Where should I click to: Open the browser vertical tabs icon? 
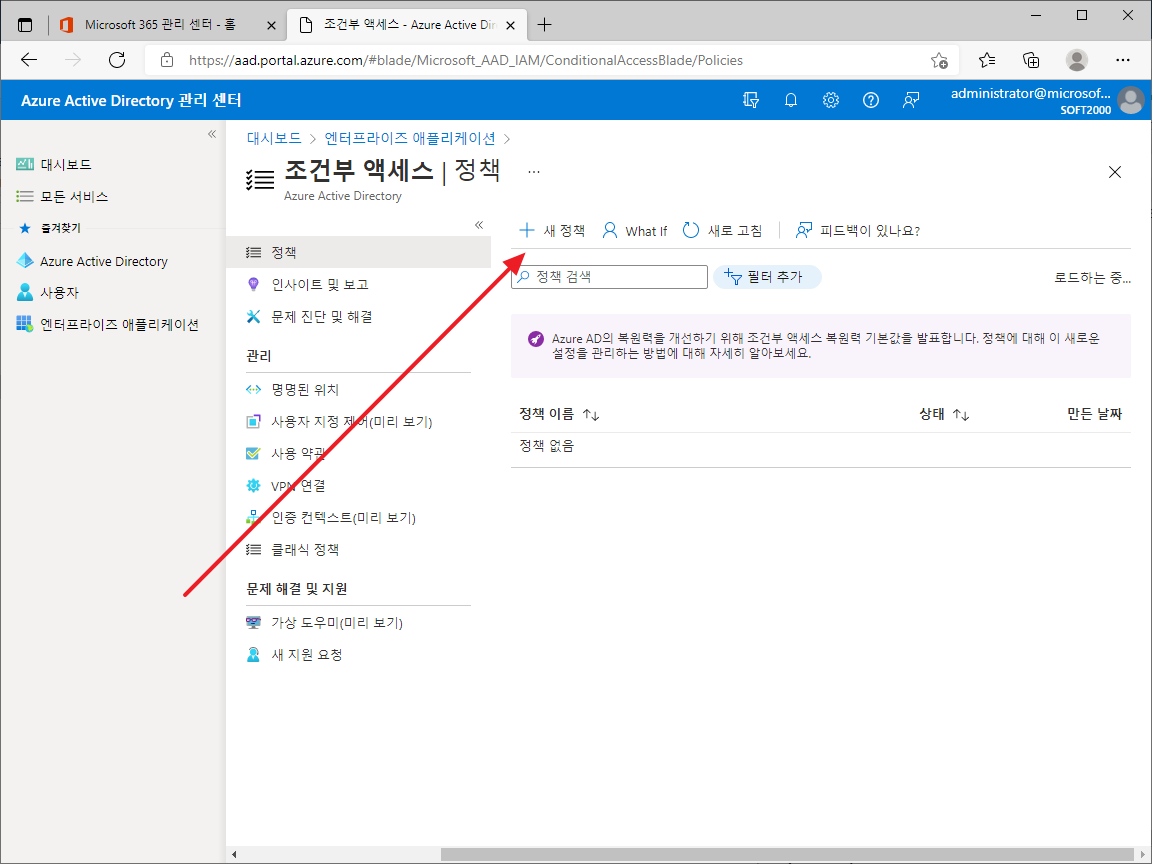[25, 24]
